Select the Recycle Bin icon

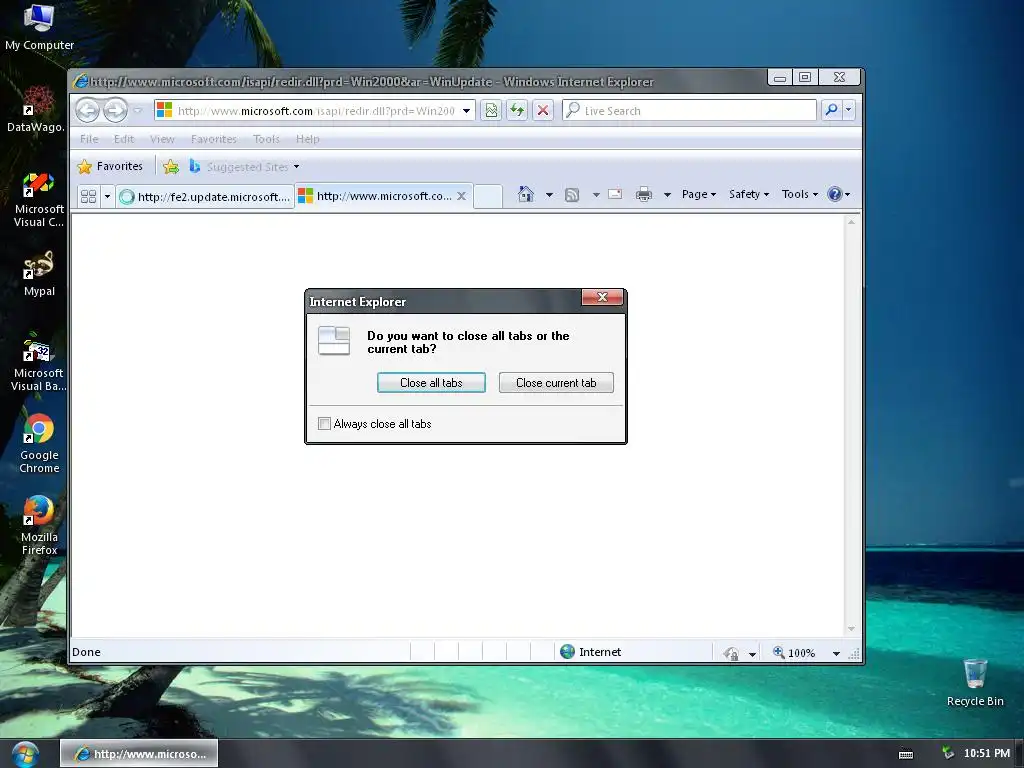tap(975, 683)
